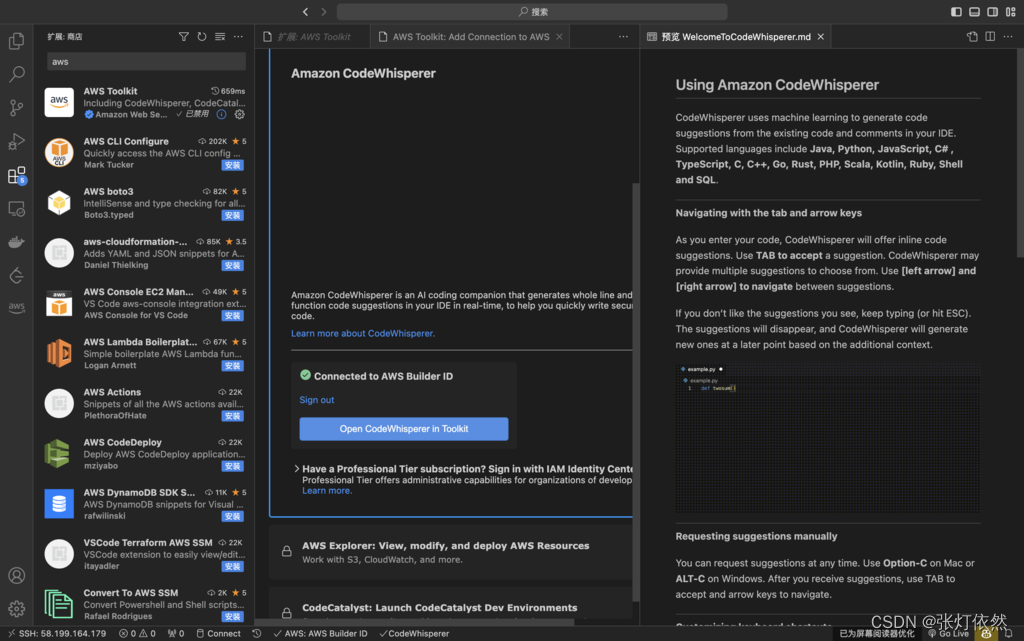1024x641 pixels.
Task: Click CodeWhisperer status bar item
Action: pos(414,633)
